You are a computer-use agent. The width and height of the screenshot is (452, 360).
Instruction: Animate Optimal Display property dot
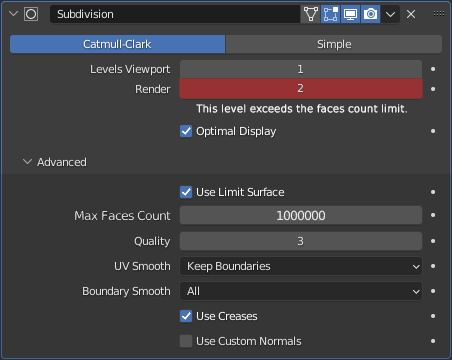tap(433, 131)
